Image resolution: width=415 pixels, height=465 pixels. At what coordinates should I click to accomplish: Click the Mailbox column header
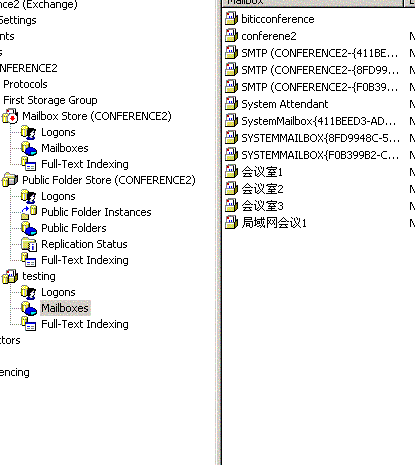pyautogui.click(x=313, y=2)
